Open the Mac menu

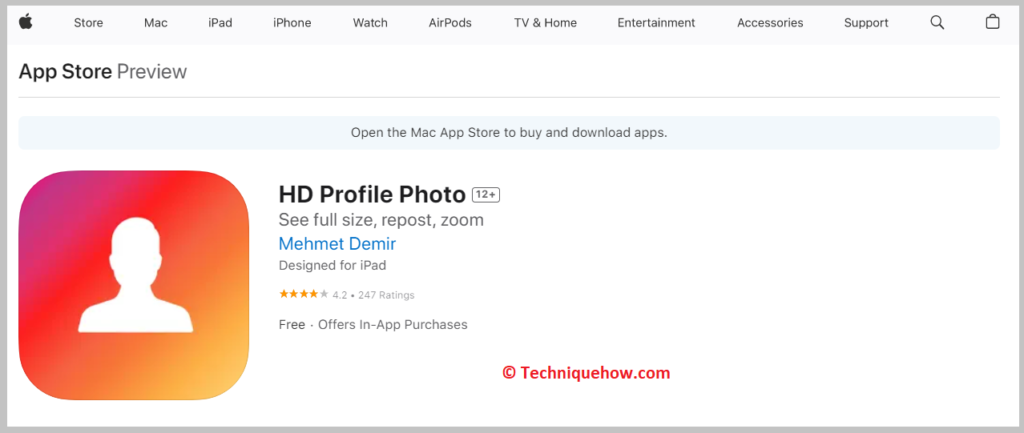click(156, 23)
